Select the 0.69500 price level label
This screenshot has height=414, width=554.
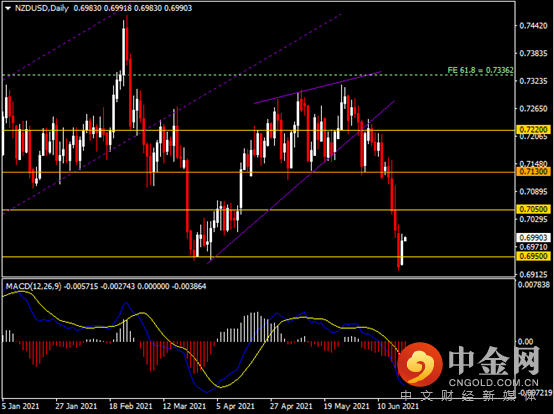pyautogui.click(x=534, y=256)
